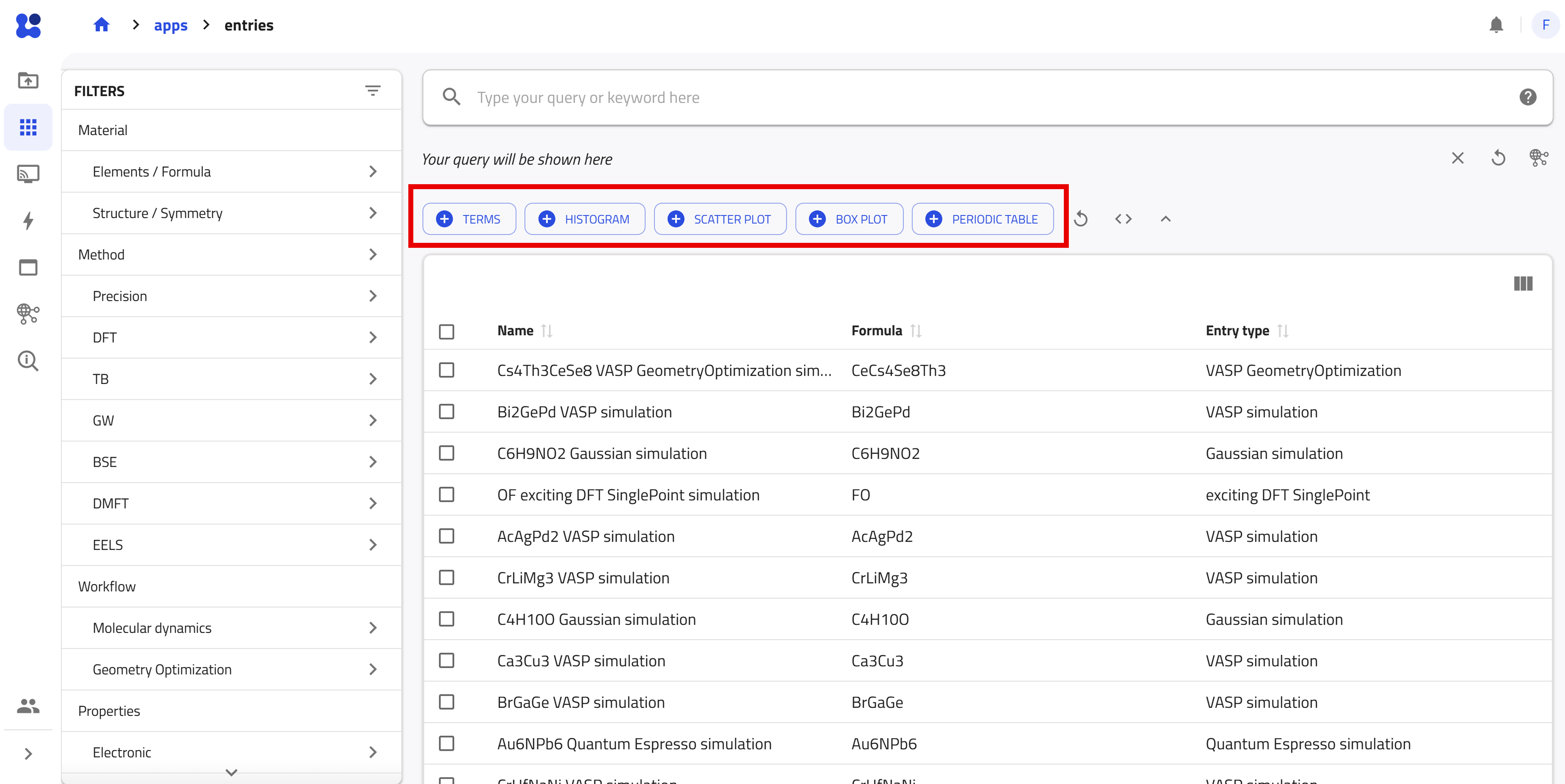Expand the Elements / Formula filter

coord(232,172)
